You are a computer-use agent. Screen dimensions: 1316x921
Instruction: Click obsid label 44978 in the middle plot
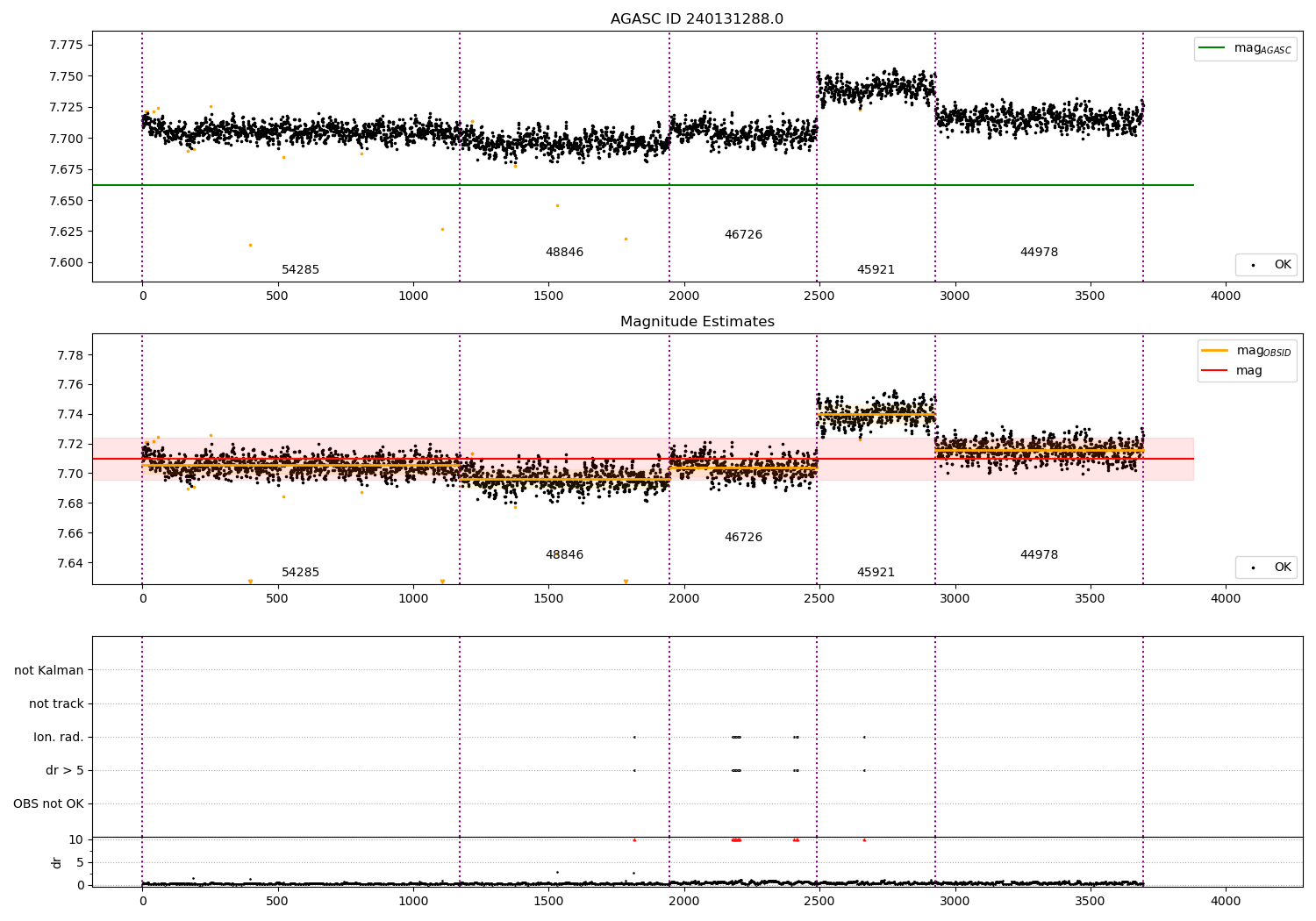tap(1039, 554)
